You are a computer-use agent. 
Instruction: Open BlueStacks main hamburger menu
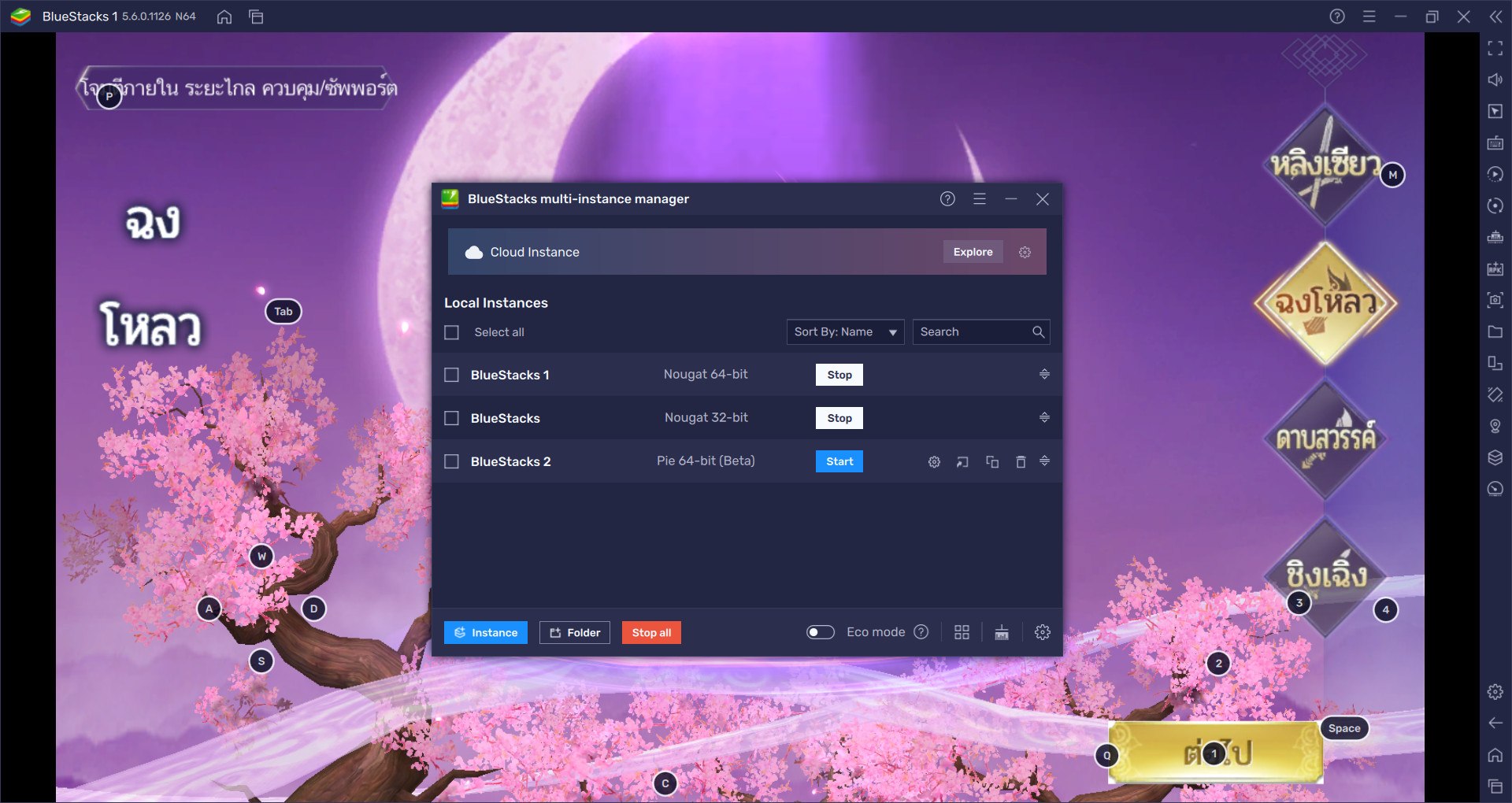click(1369, 17)
